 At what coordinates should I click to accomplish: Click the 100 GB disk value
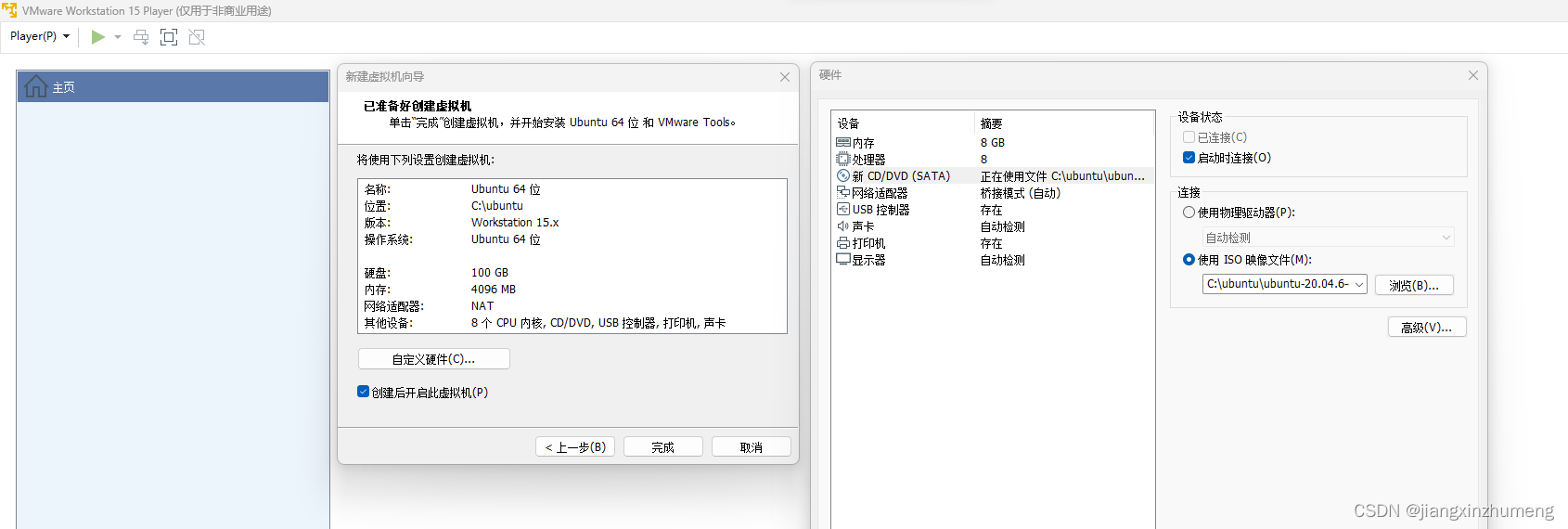tap(490, 273)
